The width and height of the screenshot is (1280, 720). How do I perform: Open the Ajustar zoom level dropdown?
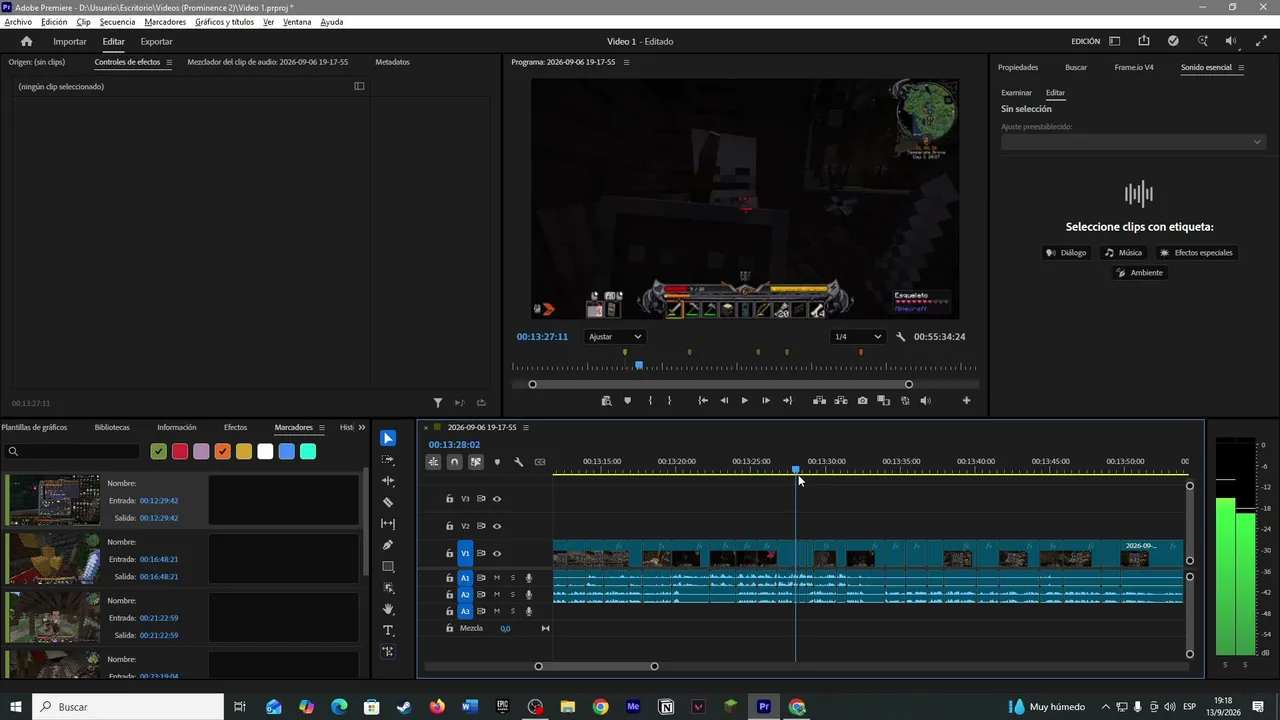[615, 337]
